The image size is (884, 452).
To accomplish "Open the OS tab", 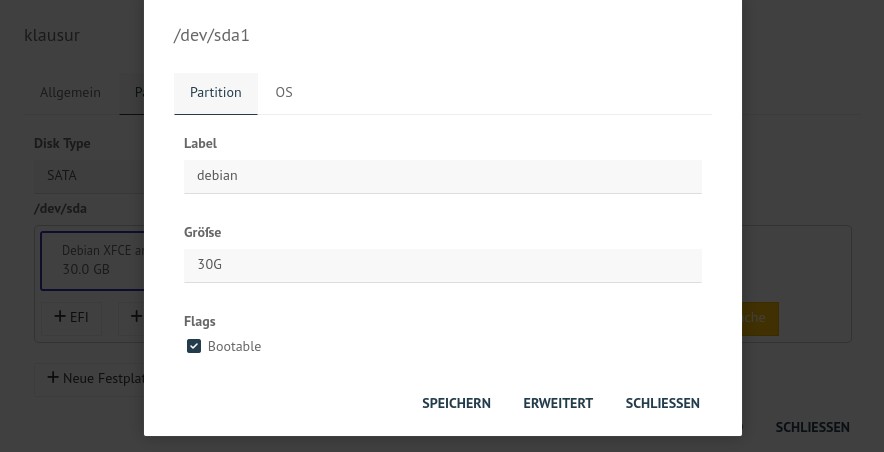I will [x=284, y=93].
